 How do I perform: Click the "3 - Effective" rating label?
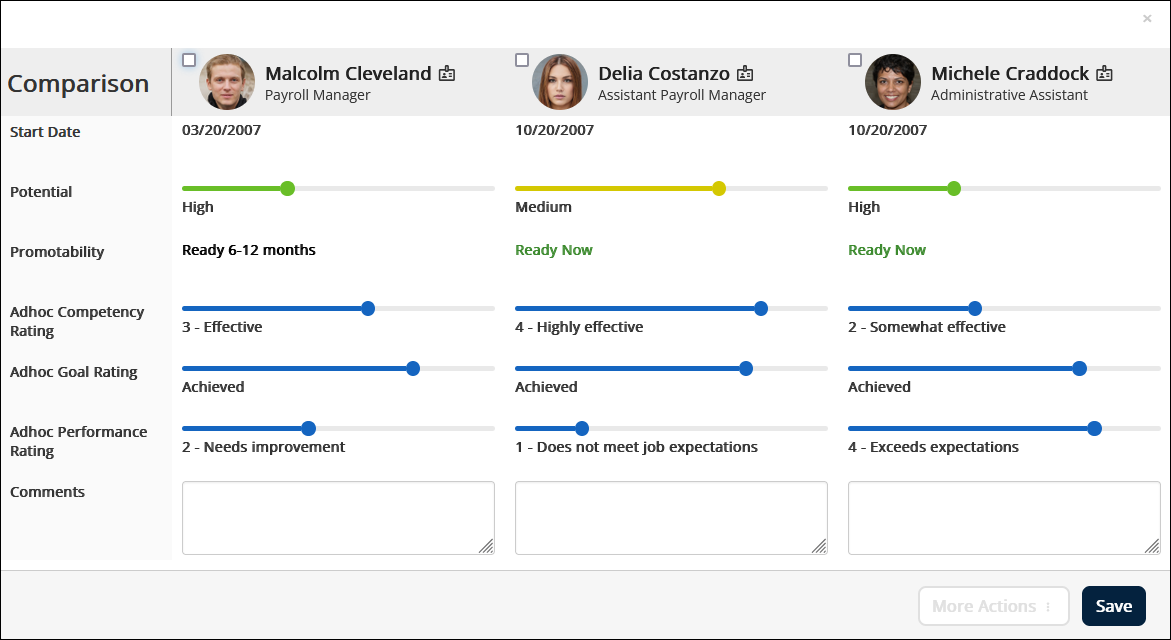tap(222, 327)
